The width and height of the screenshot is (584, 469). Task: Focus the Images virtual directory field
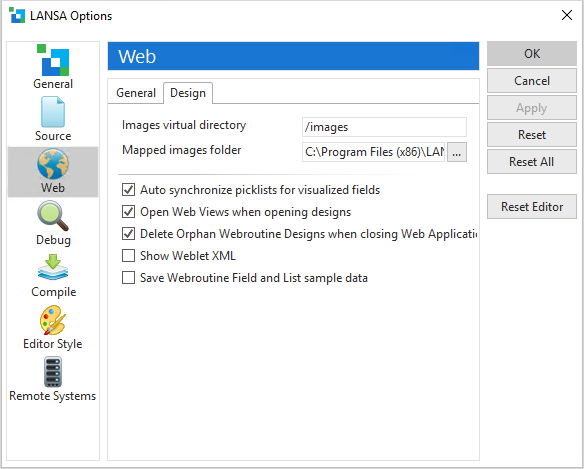pos(384,127)
